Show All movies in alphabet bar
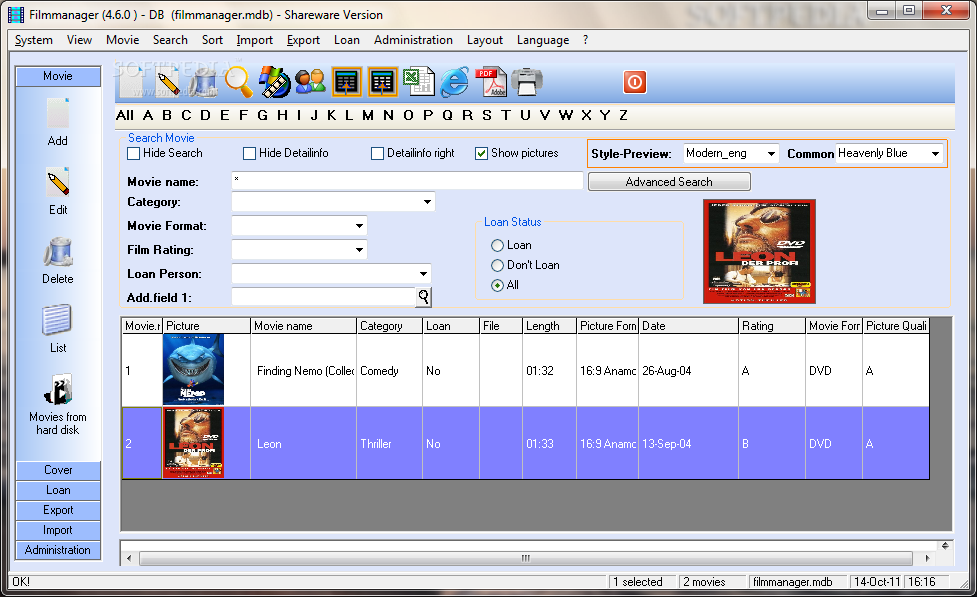Viewport: 977px width, 597px height. click(x=125, y=115)
